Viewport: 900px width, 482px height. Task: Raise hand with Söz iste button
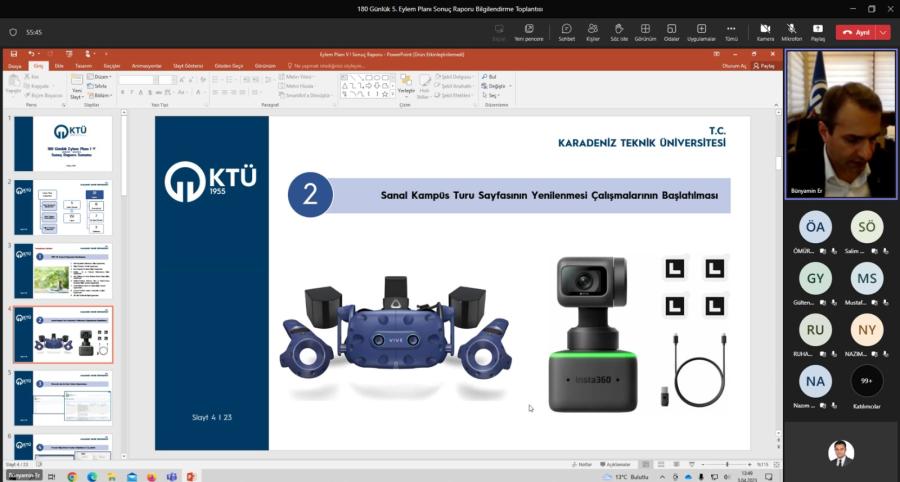click(619, 32)
